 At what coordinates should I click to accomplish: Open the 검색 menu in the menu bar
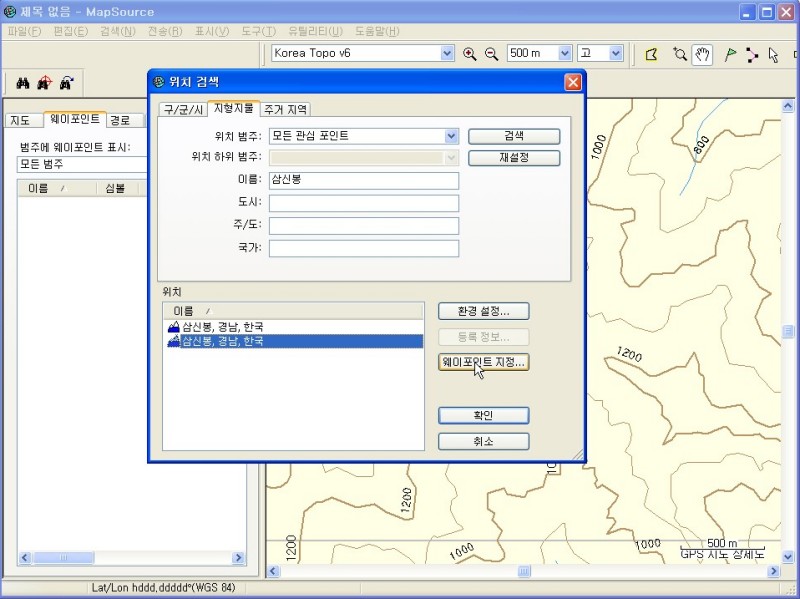pyautogui.click(x=118, y=31)
